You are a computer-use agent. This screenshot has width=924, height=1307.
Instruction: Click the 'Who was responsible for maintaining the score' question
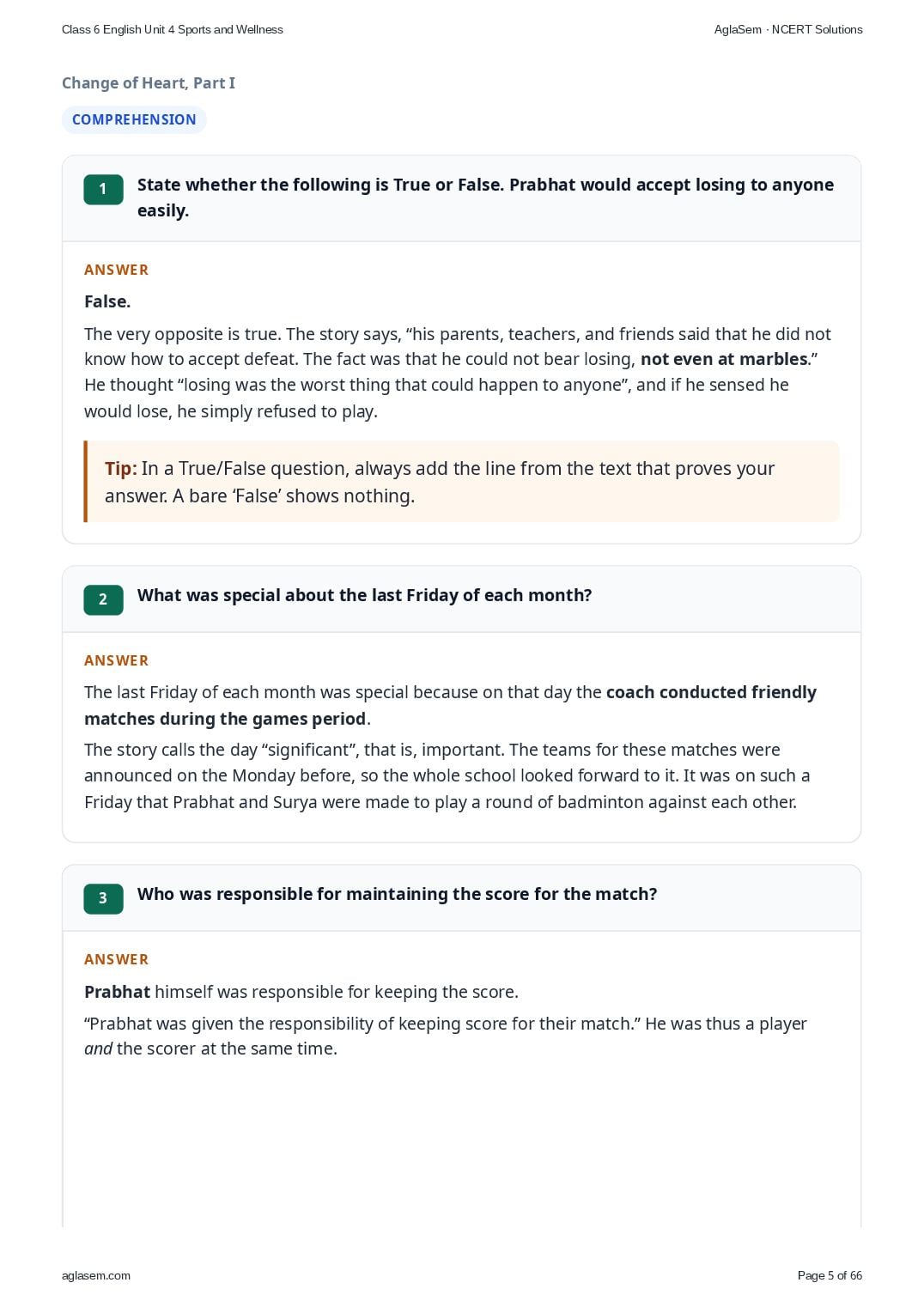pyautogui.click(x=397, y=894)
